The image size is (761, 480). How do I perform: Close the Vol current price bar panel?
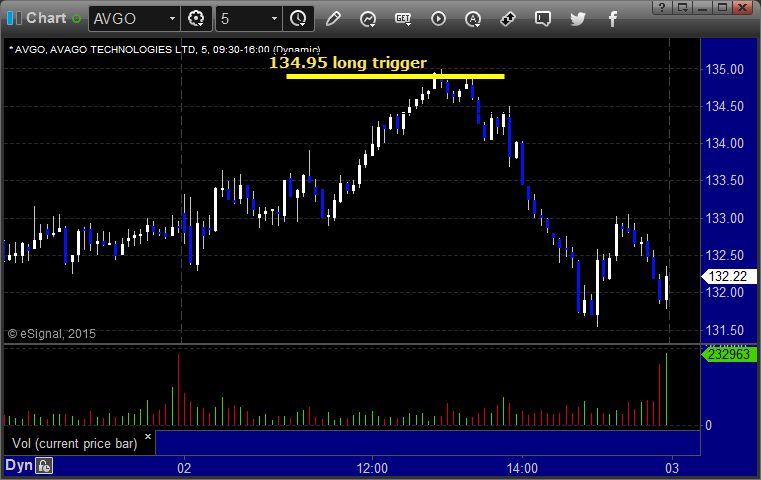[x=148, y=436]
